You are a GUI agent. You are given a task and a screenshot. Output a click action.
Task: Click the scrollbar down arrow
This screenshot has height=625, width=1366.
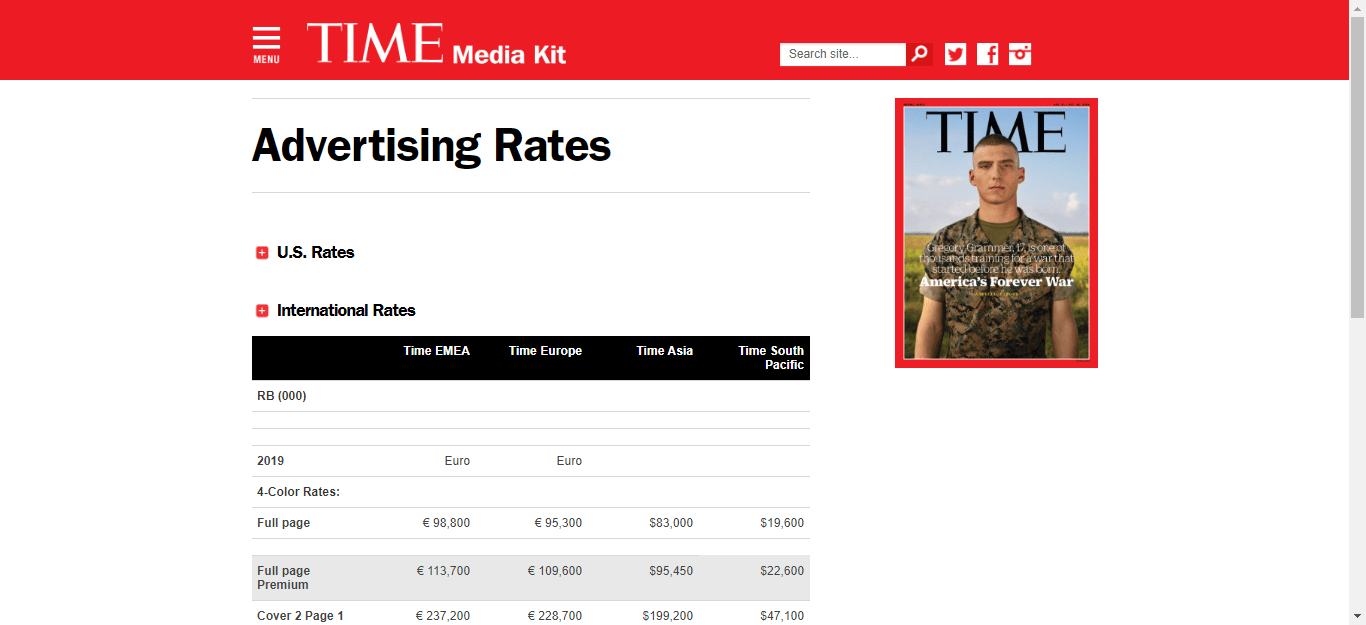pyautogui.click(x=1357, y=616)
